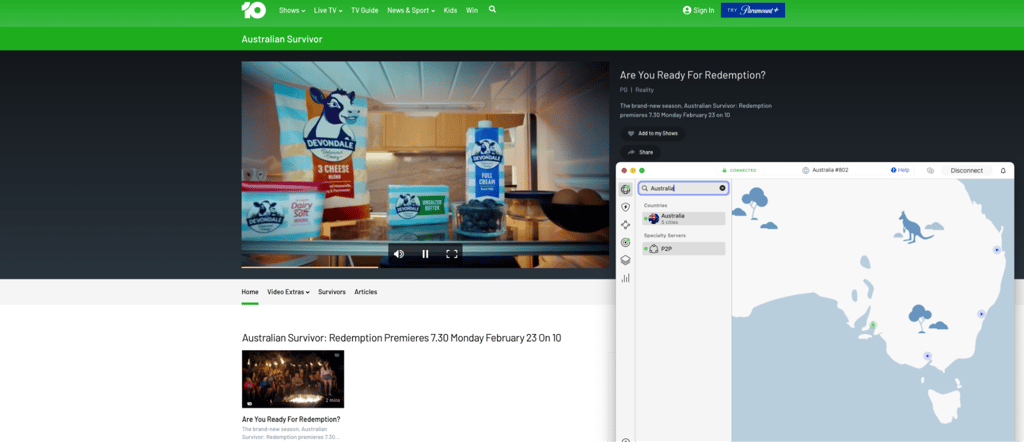Select Australia country in VPN results
Screen dimensions: 1024x442
(x=684, y=218)
